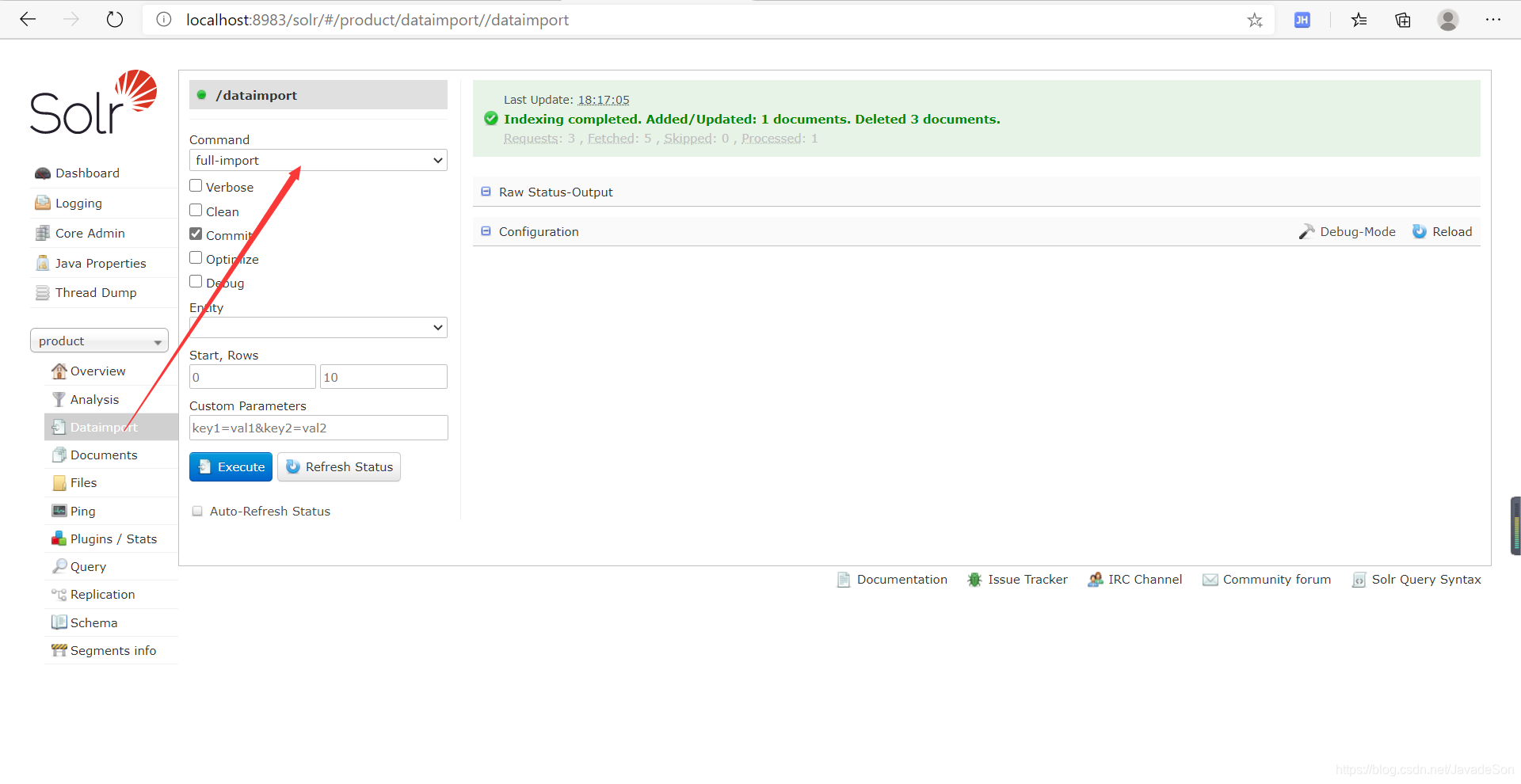Click the add to favorites star

tap(1255, 20)
